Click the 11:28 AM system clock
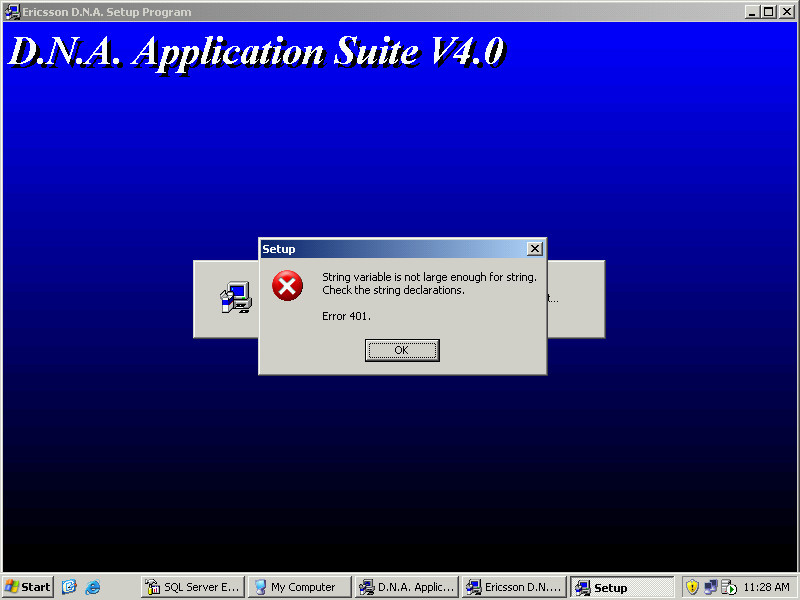The height and width of the screenshot is (600, 800). click(x=766, y=587)
